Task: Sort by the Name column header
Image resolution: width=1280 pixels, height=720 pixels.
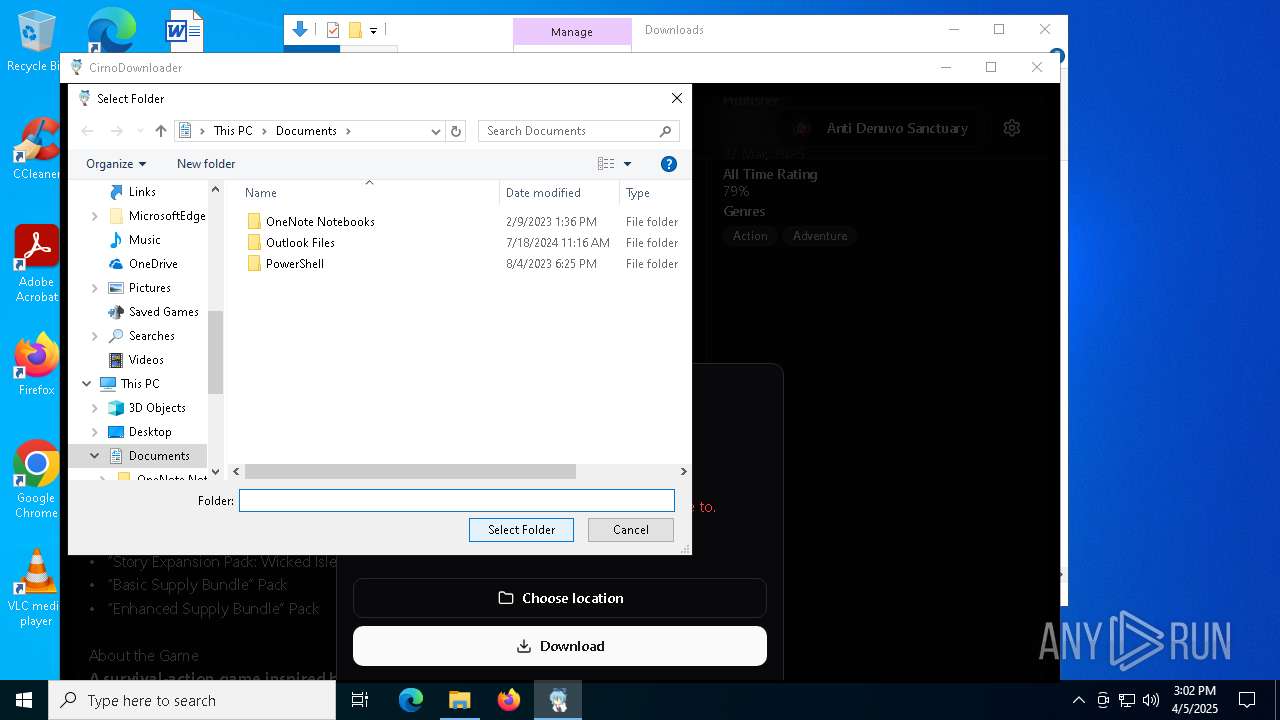Action: [x=369, y=193]
